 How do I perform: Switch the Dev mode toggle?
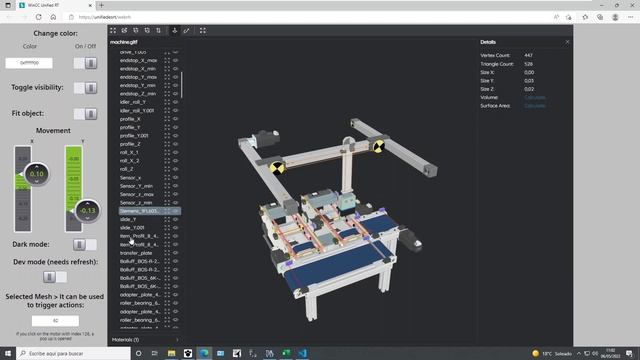(x=55, y=277)
